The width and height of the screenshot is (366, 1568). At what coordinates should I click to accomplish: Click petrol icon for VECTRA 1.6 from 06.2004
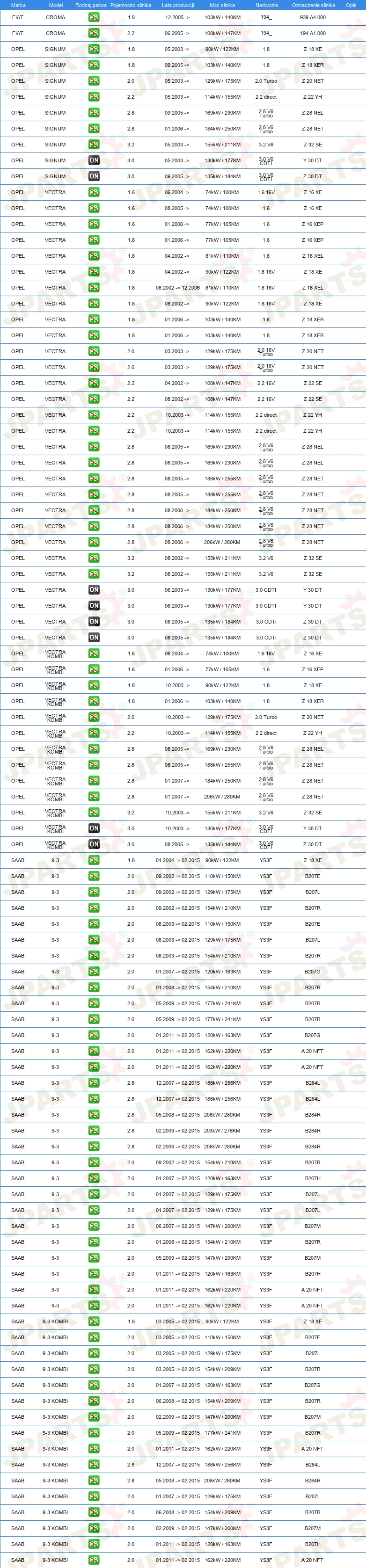[x=94, y=192]
